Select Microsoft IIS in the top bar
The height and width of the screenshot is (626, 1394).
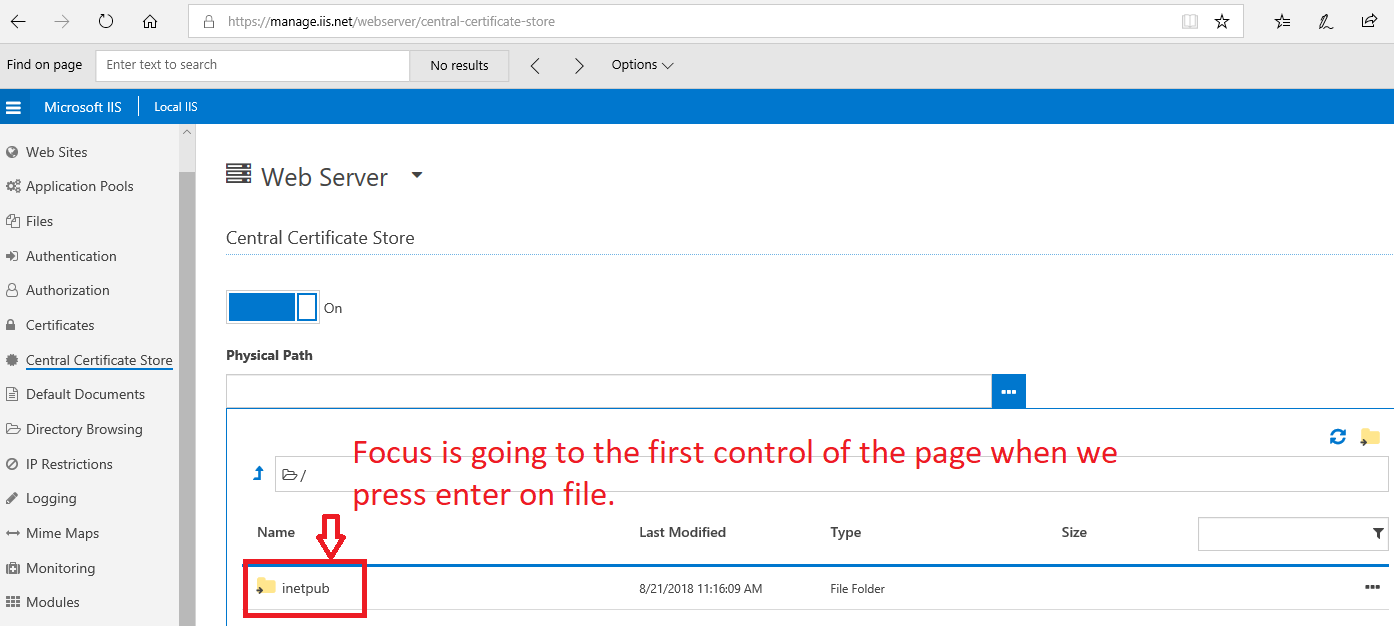(x=83, y=106)
